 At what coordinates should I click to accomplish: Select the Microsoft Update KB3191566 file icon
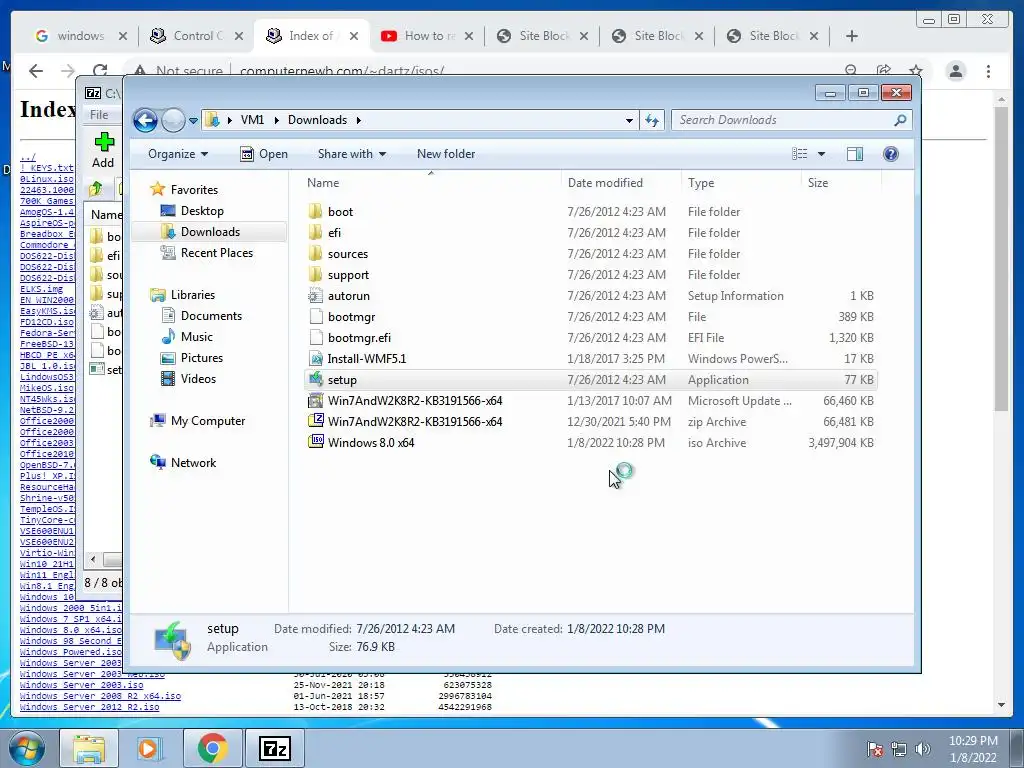[315, 400]
